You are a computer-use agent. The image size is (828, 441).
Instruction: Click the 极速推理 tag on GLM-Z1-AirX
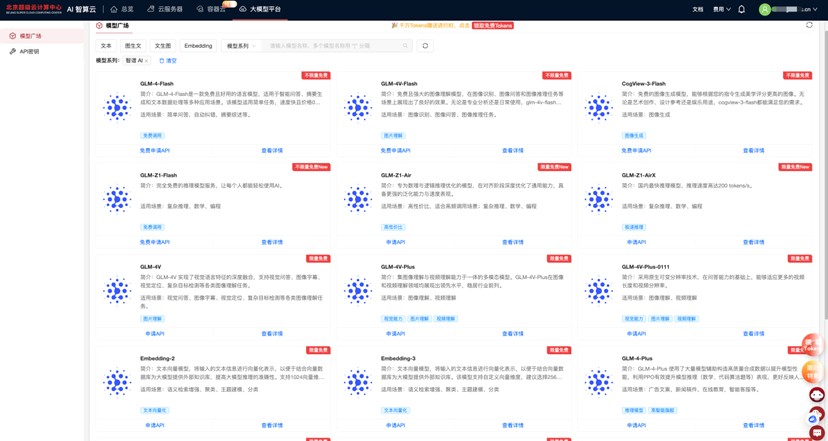[634, 227]
